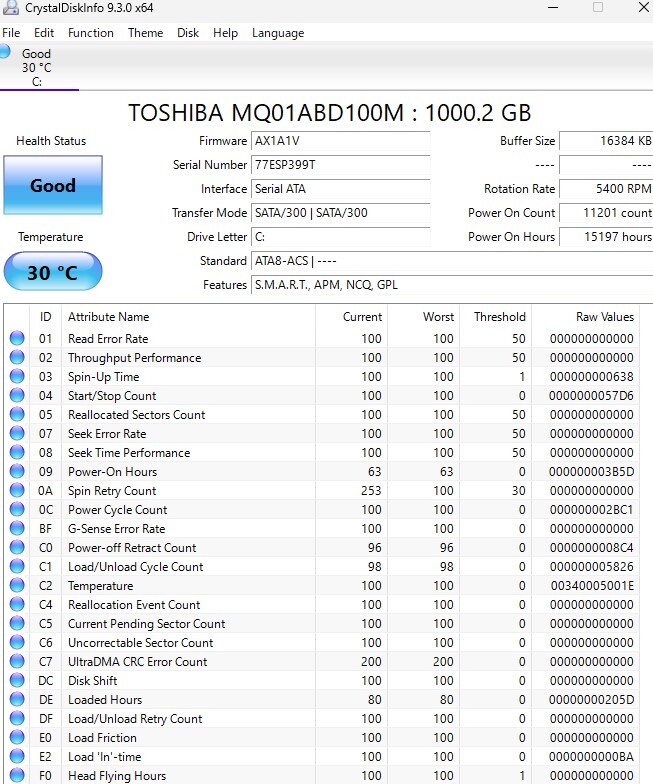653x784 pixels.
Task: Click the Rotation Rate value 5400 RPM
Action: click(606, 189)
